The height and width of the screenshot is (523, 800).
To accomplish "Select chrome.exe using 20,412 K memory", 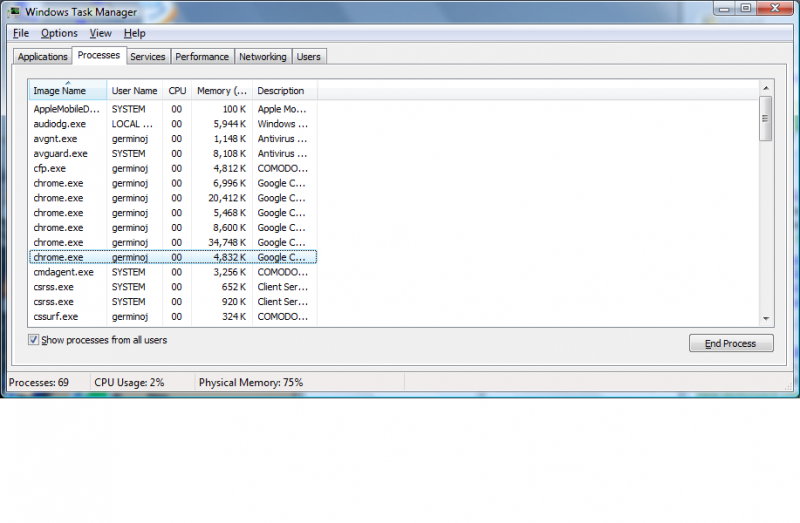I will [x=173, y=198].
